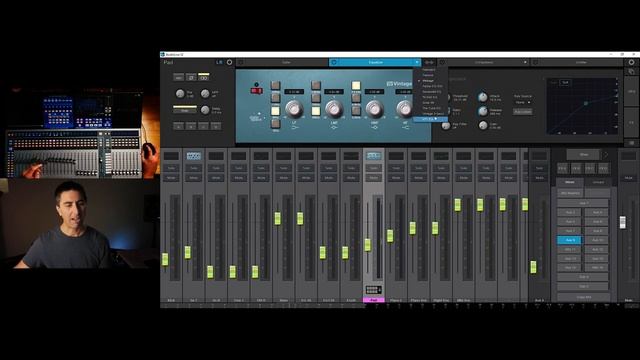Solo the Kick channel

click(171, 168)
